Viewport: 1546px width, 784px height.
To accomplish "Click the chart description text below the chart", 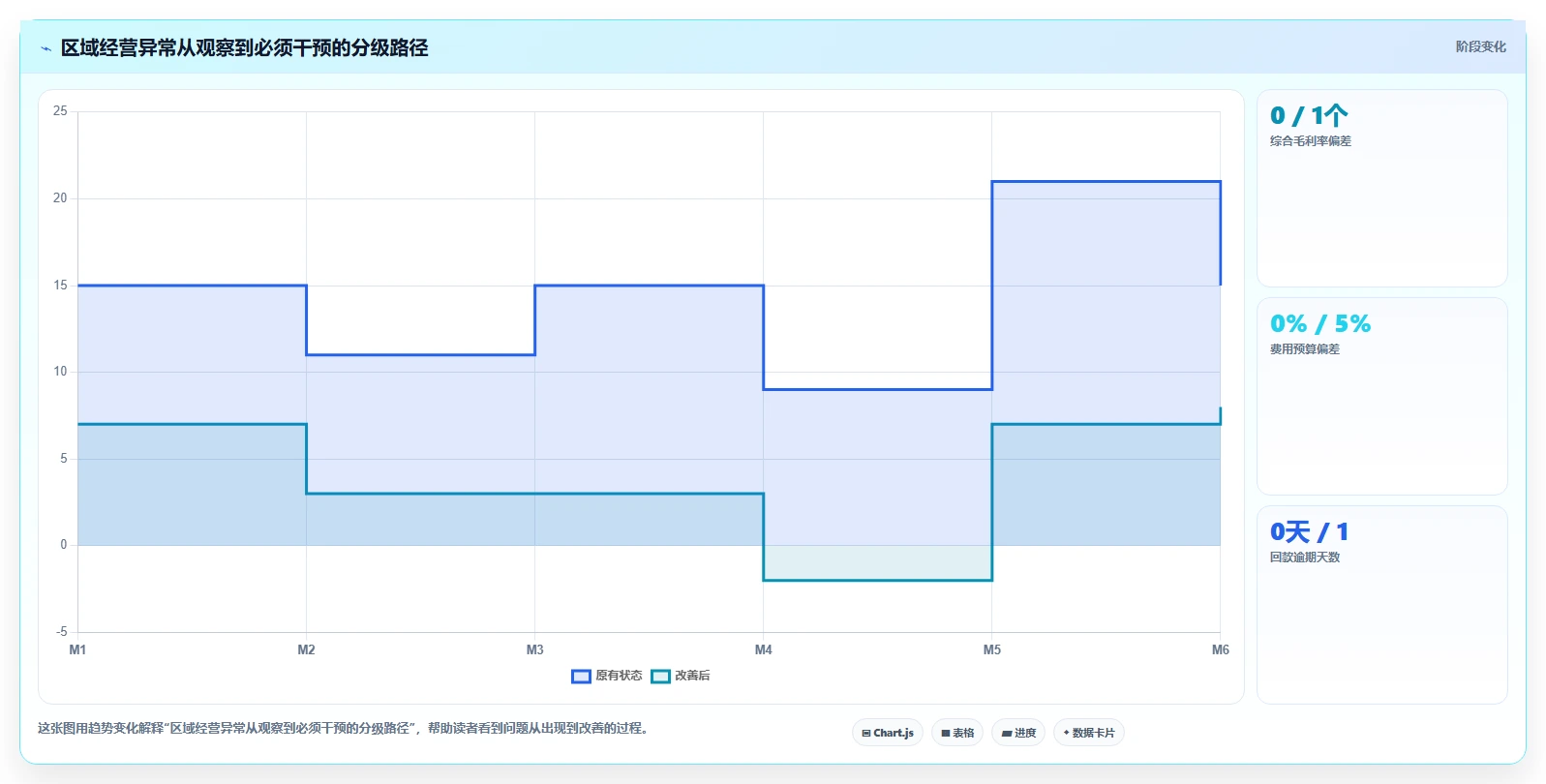I will (x=343, y=728).
